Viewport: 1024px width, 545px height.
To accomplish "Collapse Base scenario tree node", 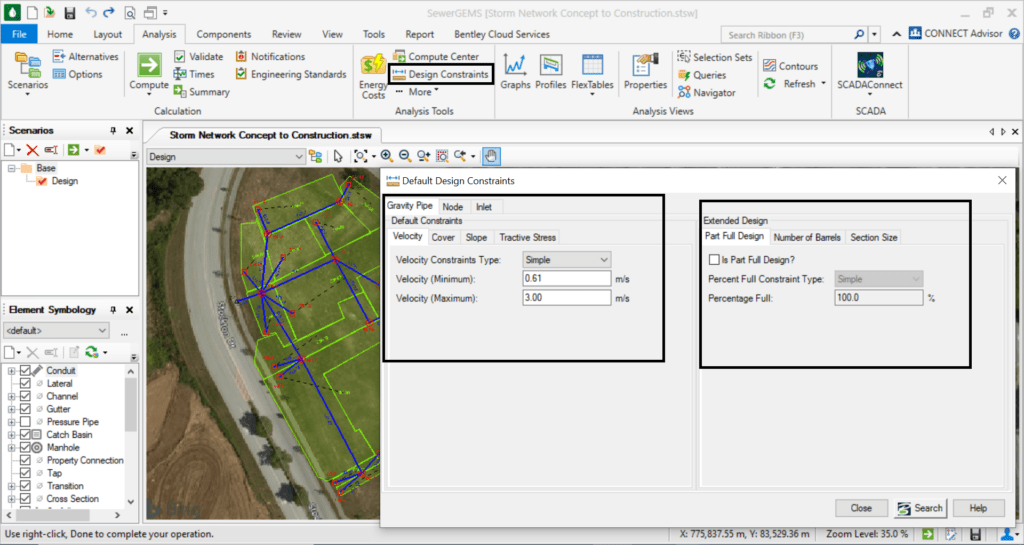I will (x=12, y=168).
